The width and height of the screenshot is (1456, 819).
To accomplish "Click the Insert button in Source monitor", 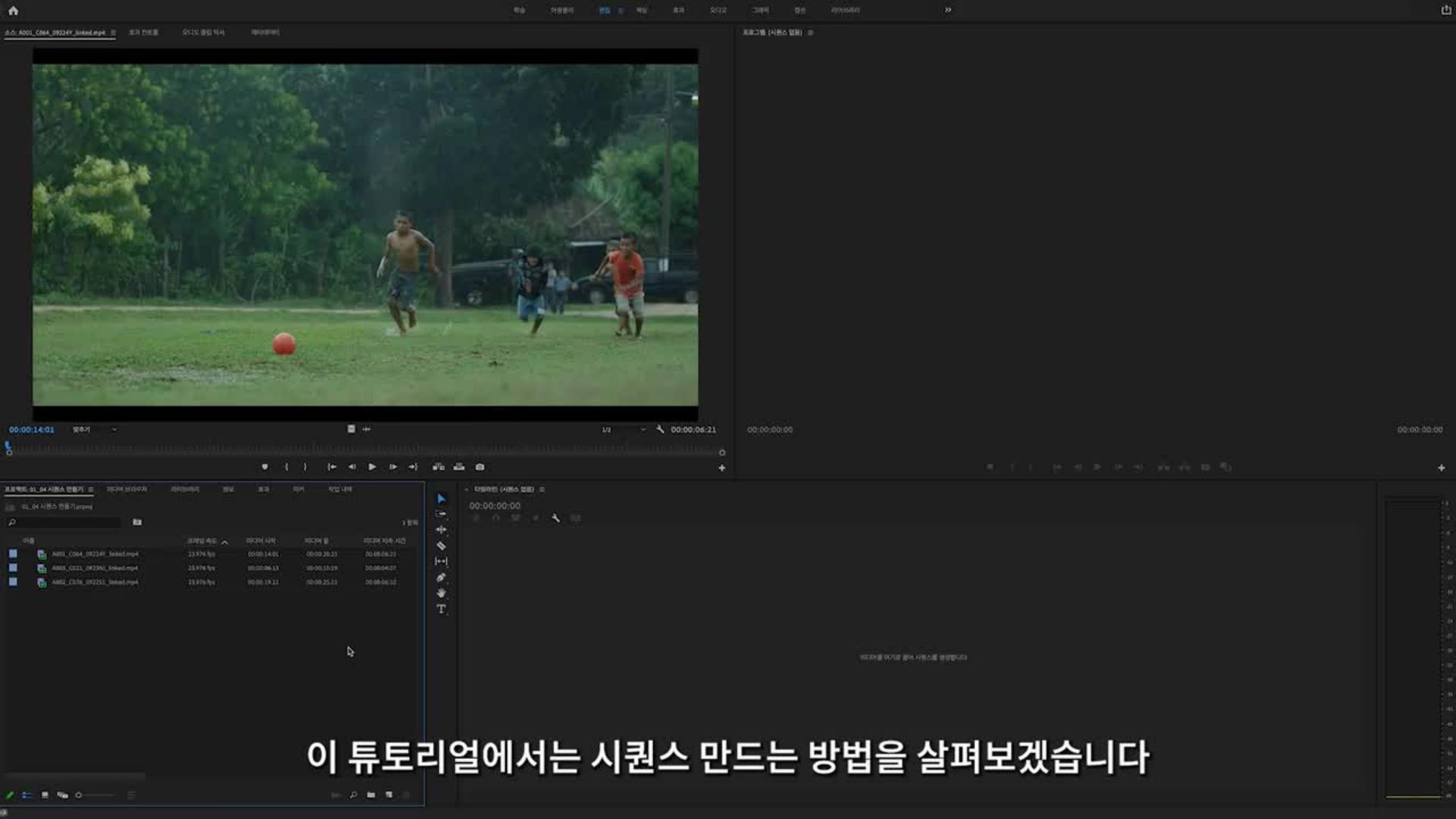I will point(438,467).
